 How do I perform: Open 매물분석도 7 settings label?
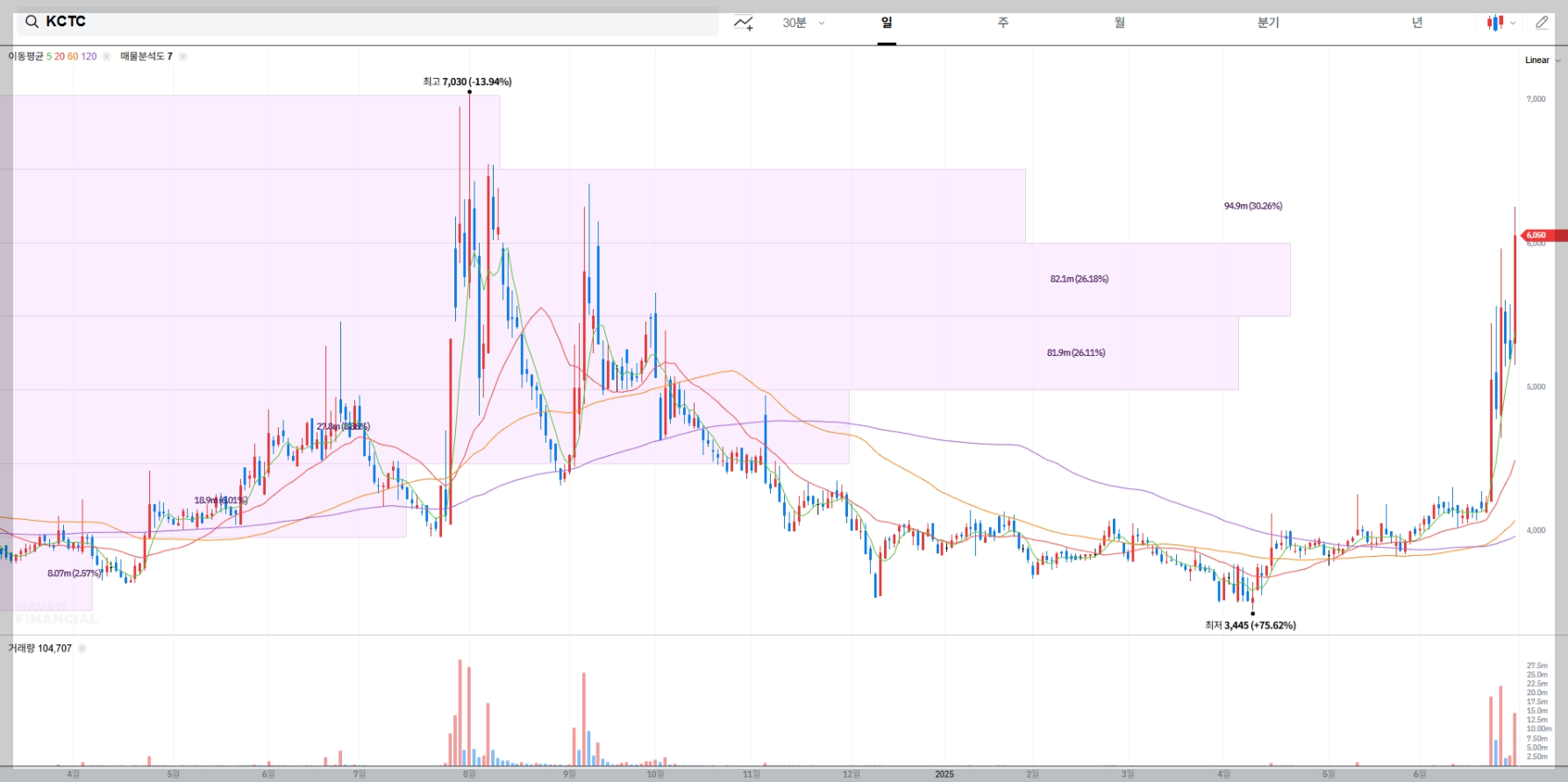click(x=146, y=56)
